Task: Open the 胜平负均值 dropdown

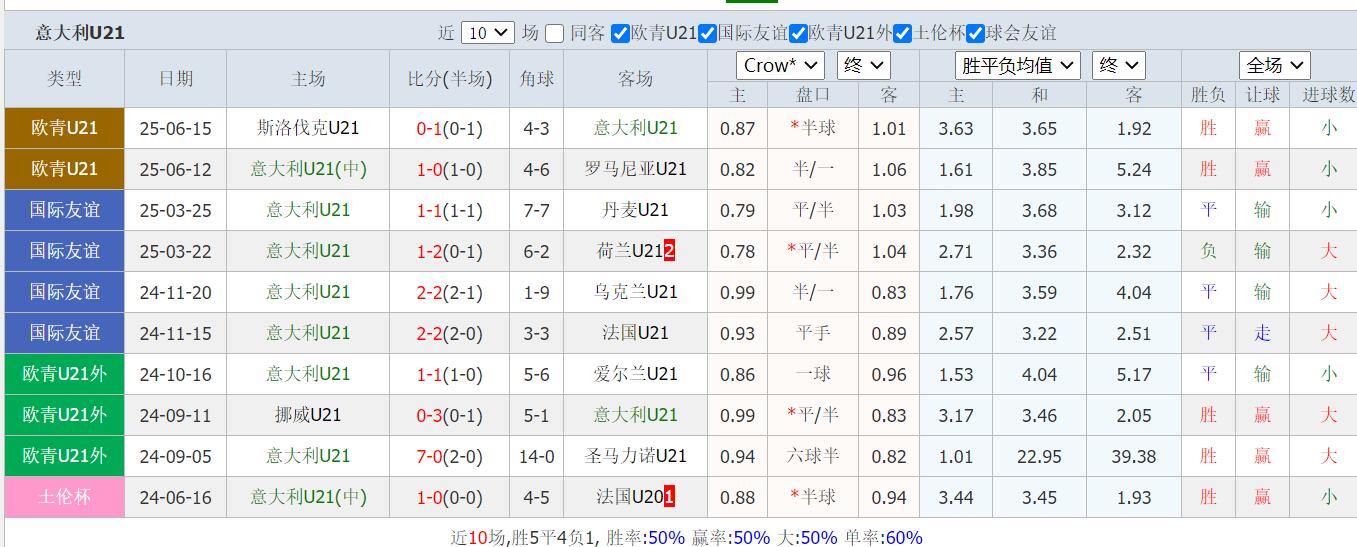Action: click(1017, 66)
